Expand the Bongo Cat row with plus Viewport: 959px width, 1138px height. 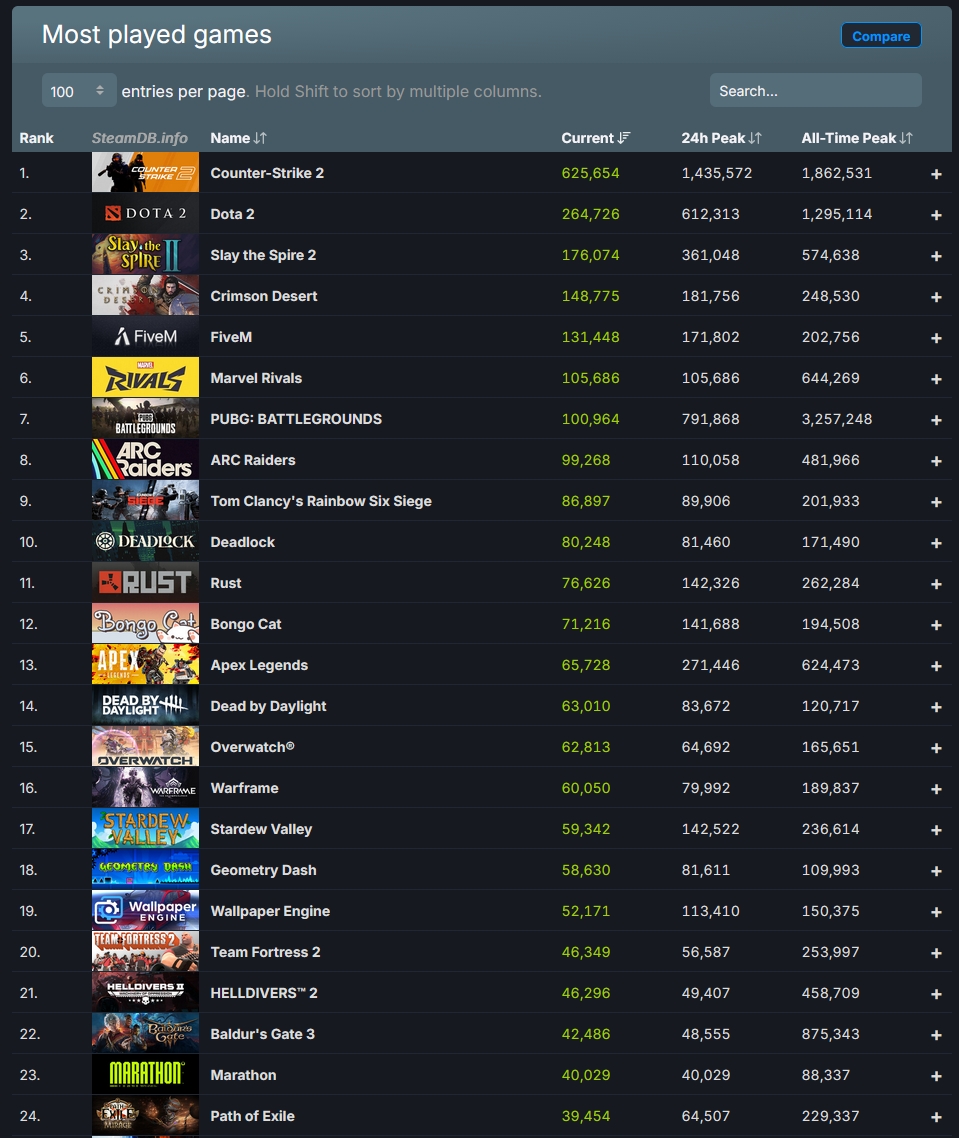click(x=936, y=625)
